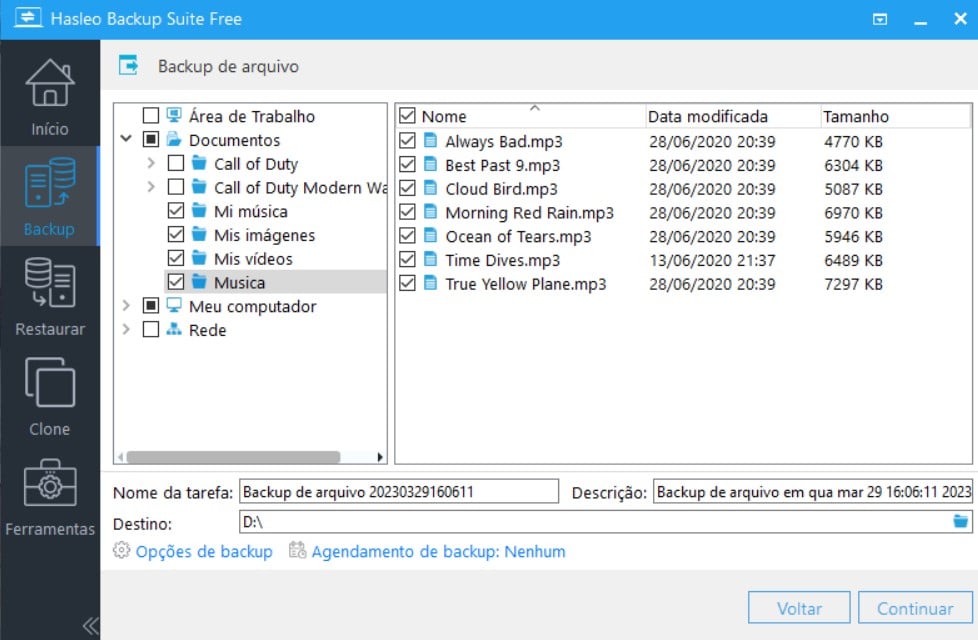Click the Meu computador monitor icon
The width and height of the screenshot is (978, 640).
(x=174, y=305)
